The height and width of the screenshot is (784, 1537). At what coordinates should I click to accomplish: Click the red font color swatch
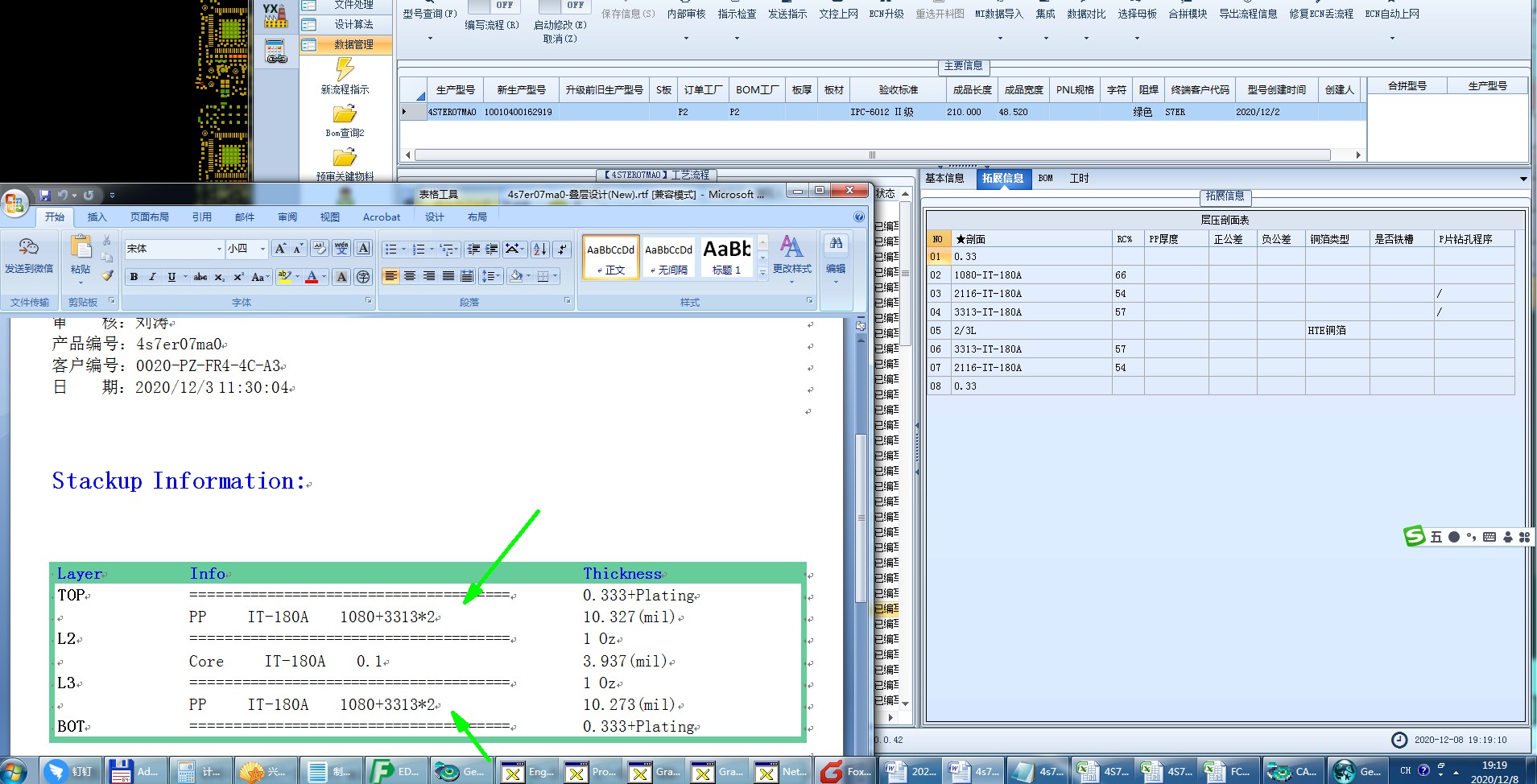click(312, 277)
